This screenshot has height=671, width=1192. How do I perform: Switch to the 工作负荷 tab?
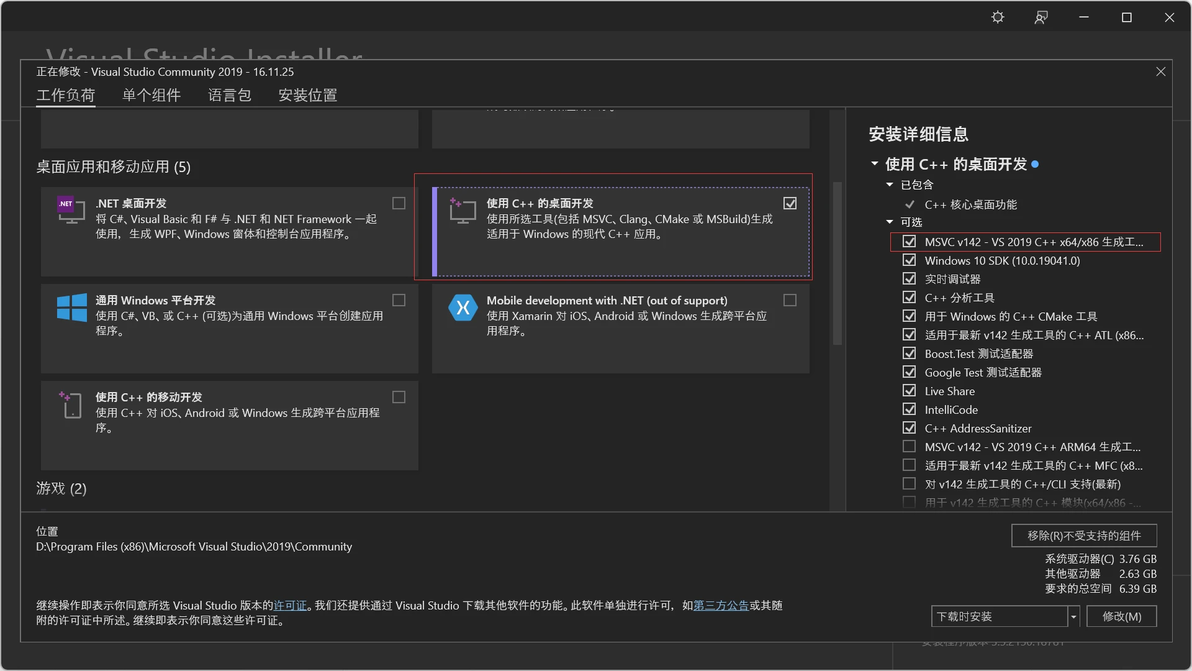click(65, 95)
